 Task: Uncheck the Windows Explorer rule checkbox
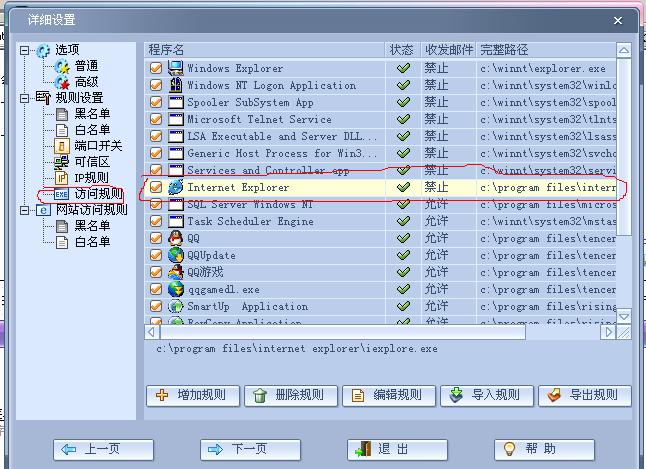coord(156,68)
